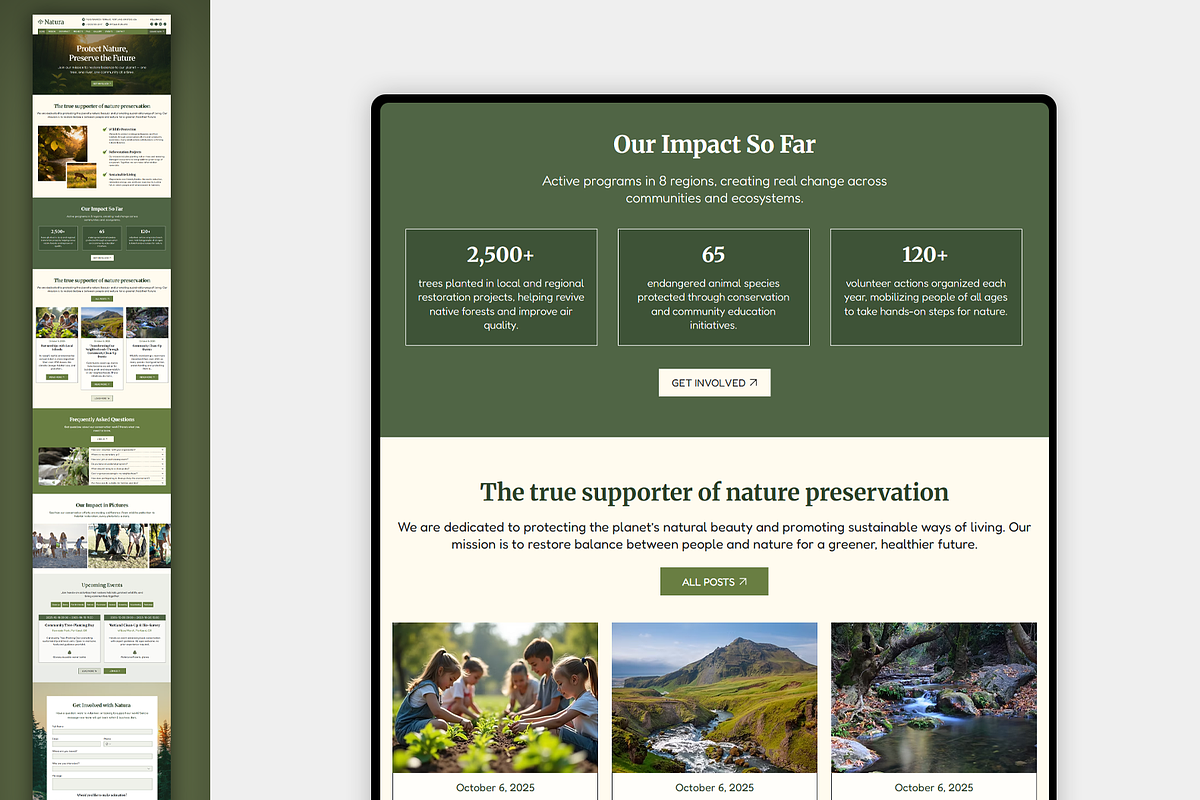Click Frequently Asked Questions heading
This screenshot has height=800, width=1200.
[x=102, y=419]
